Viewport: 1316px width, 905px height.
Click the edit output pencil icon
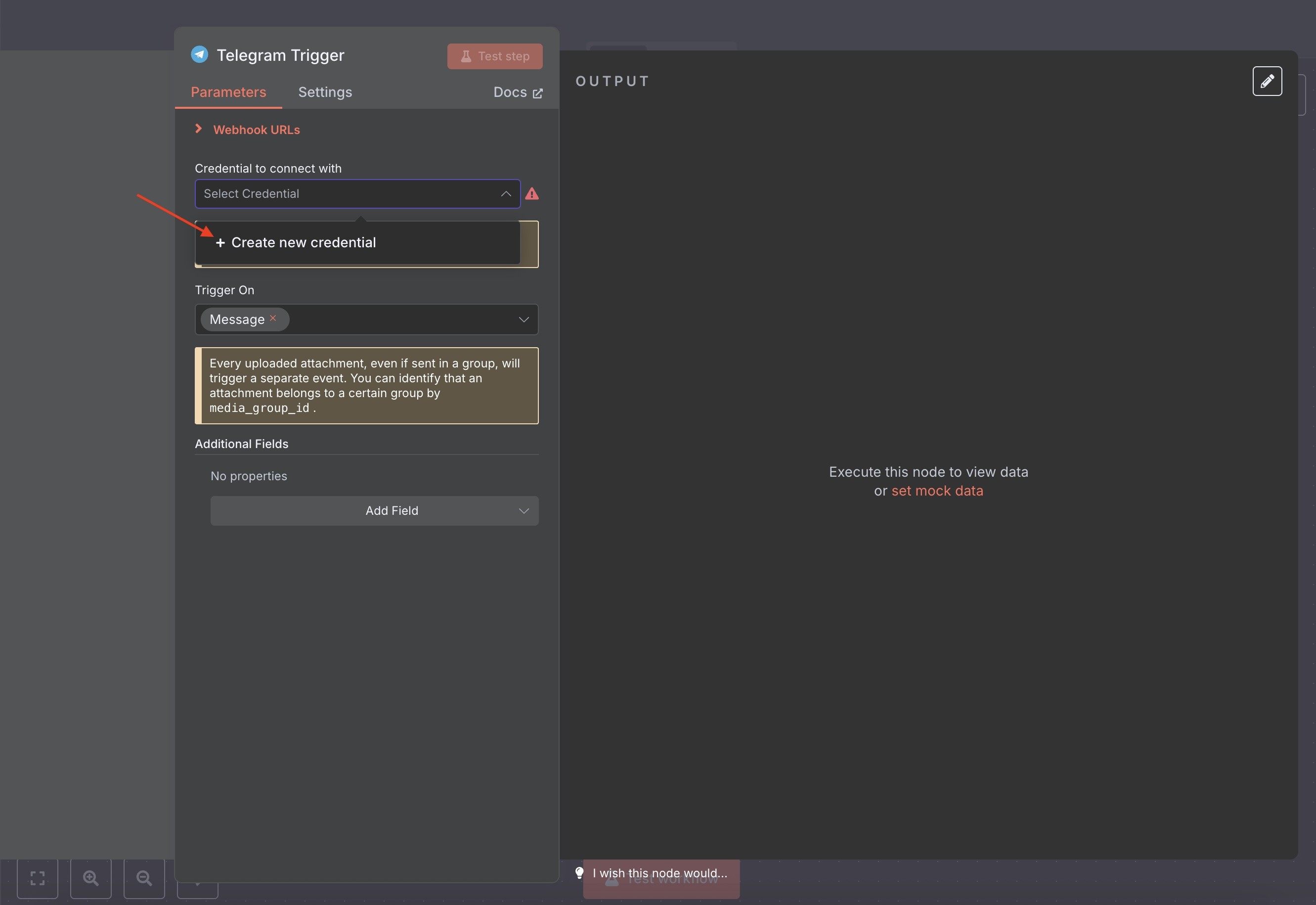(1267, 81)
